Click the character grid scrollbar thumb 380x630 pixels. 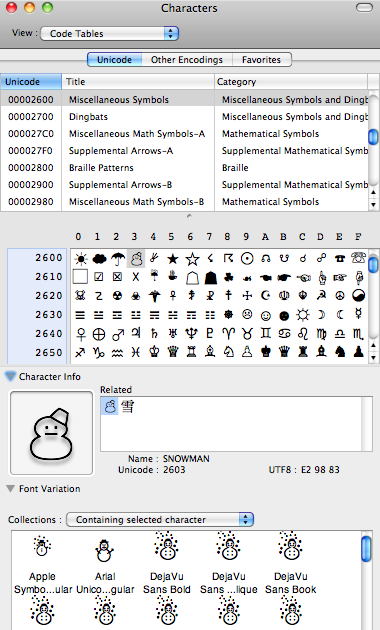click(373, 264)
